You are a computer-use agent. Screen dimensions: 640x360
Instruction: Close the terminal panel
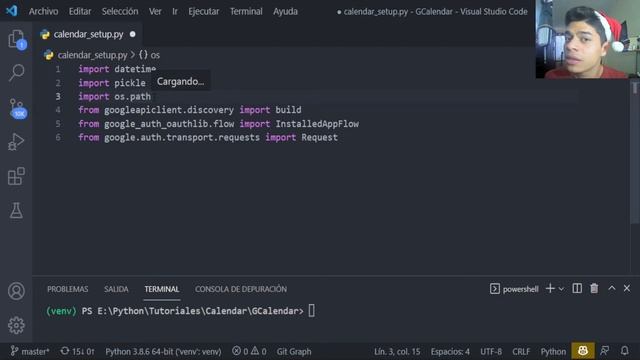point(627,288)
